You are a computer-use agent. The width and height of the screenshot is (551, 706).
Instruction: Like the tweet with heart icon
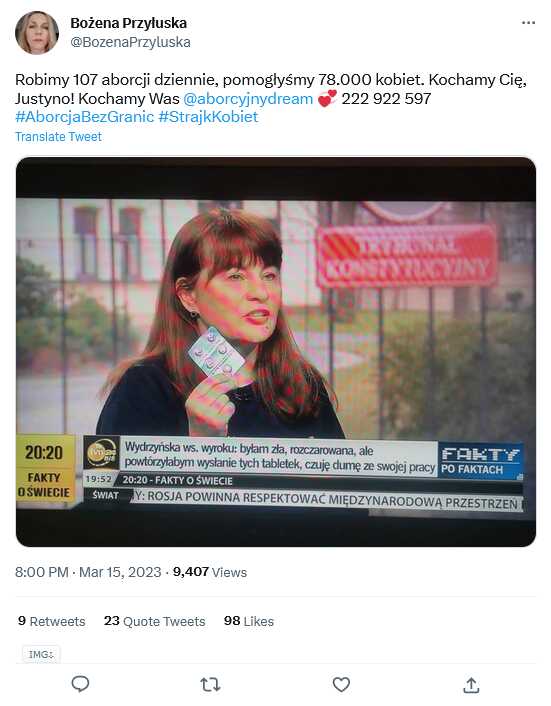click(x=341, y=684)
